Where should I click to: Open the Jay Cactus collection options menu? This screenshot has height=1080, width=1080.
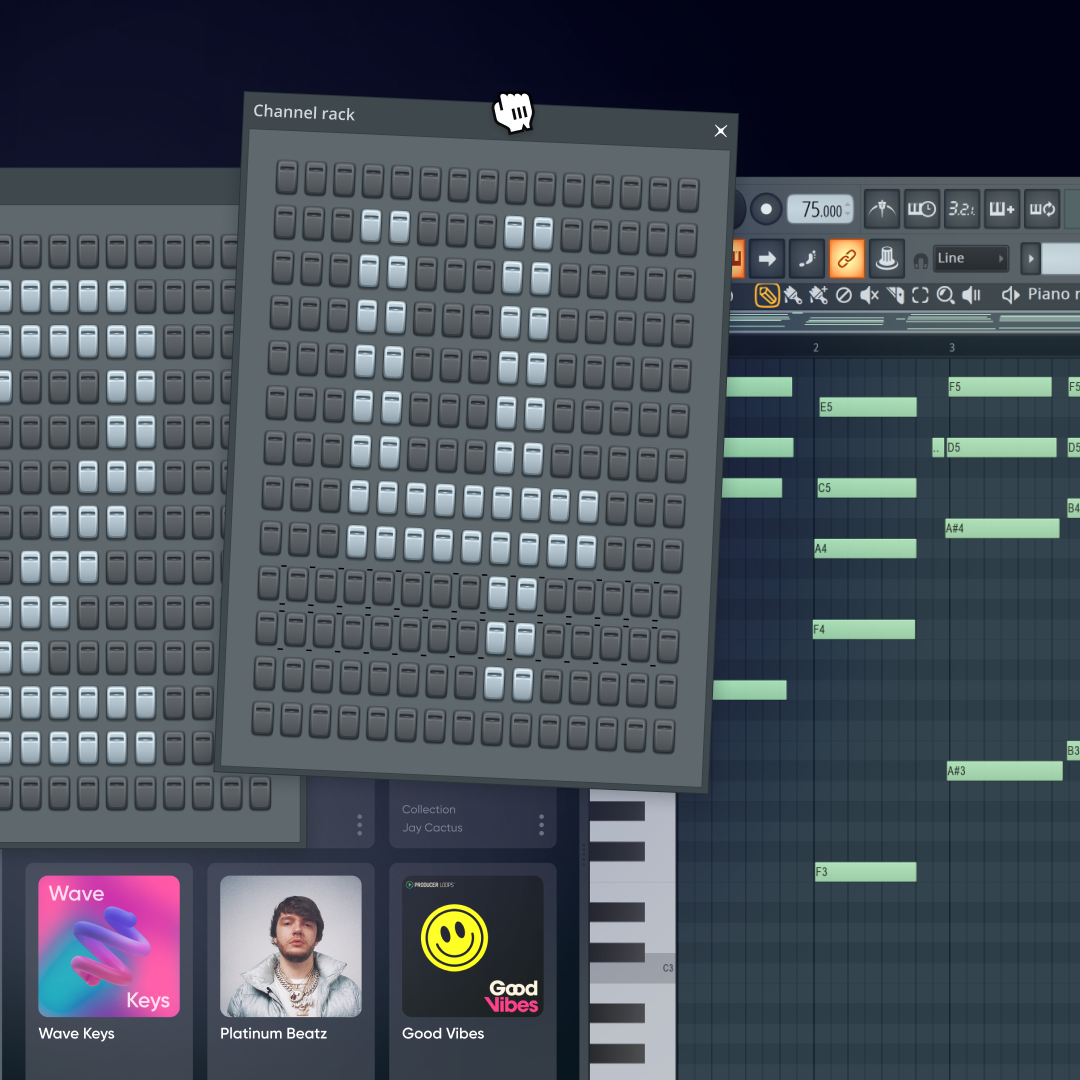coord(540,824)
